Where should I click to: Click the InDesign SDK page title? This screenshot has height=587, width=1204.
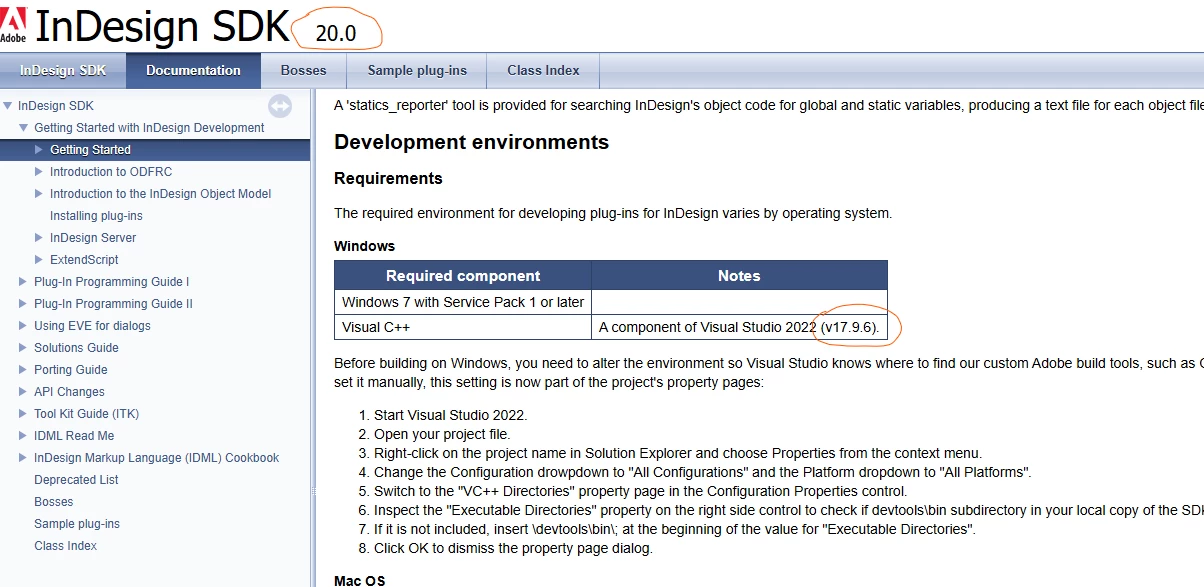pyautogui.click(x=162, y=27)
